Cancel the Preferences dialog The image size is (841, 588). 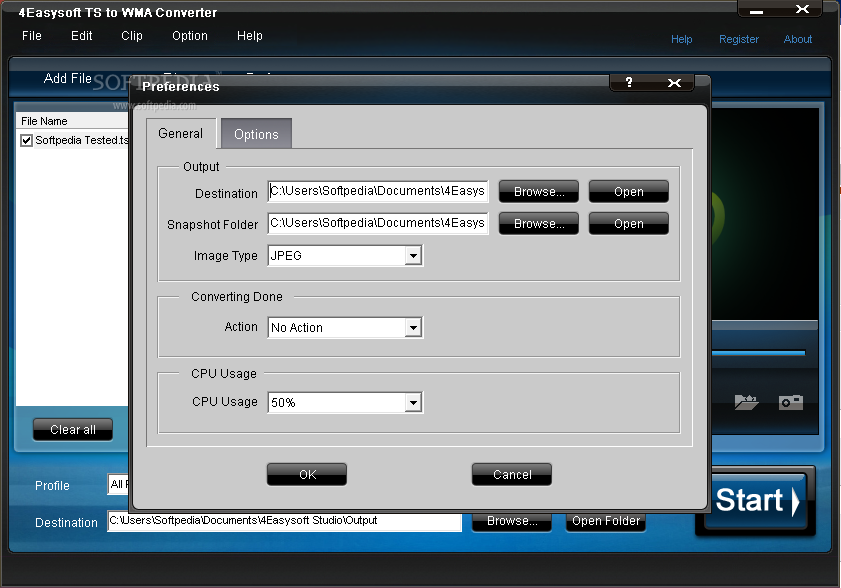512,475
